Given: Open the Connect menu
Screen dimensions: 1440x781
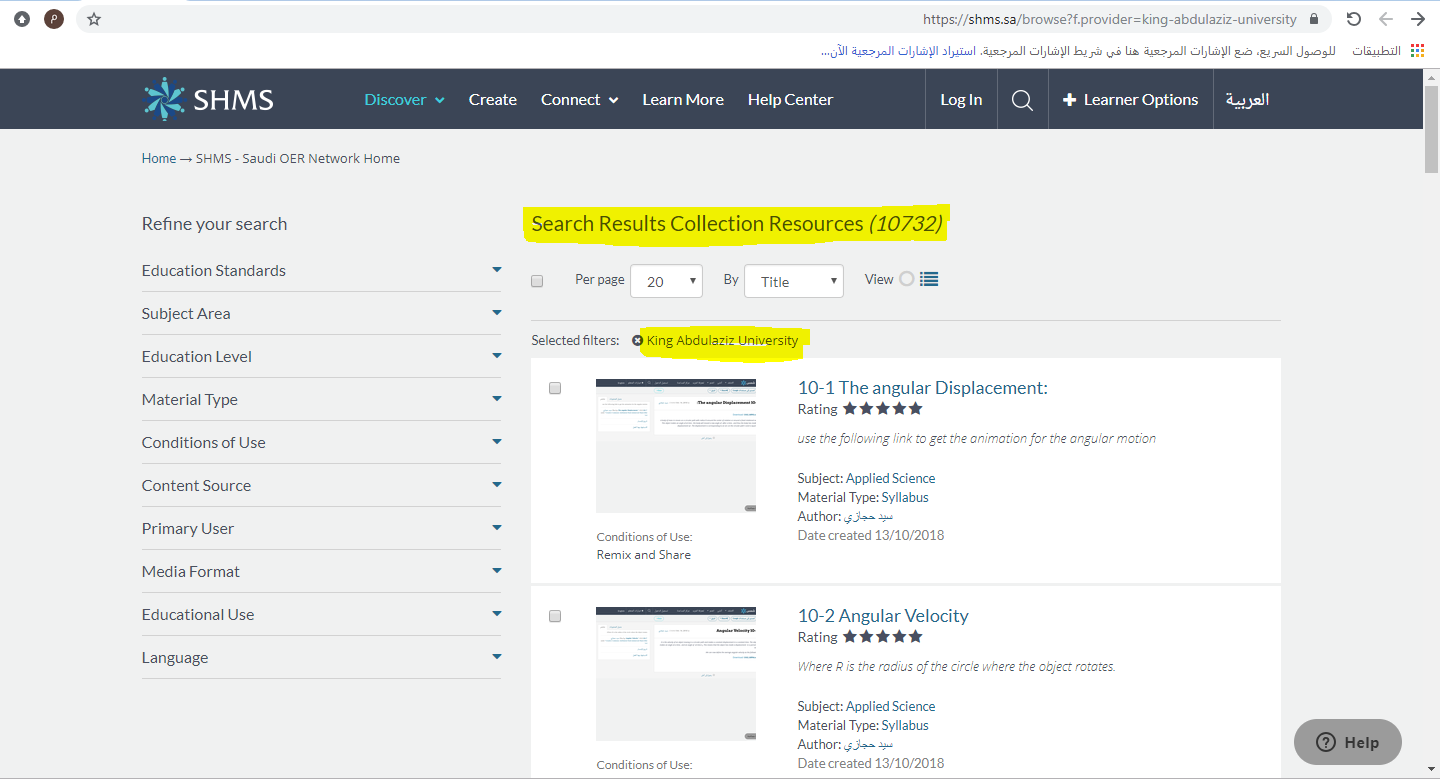Looking at the screenshot, I should (579, 100).
